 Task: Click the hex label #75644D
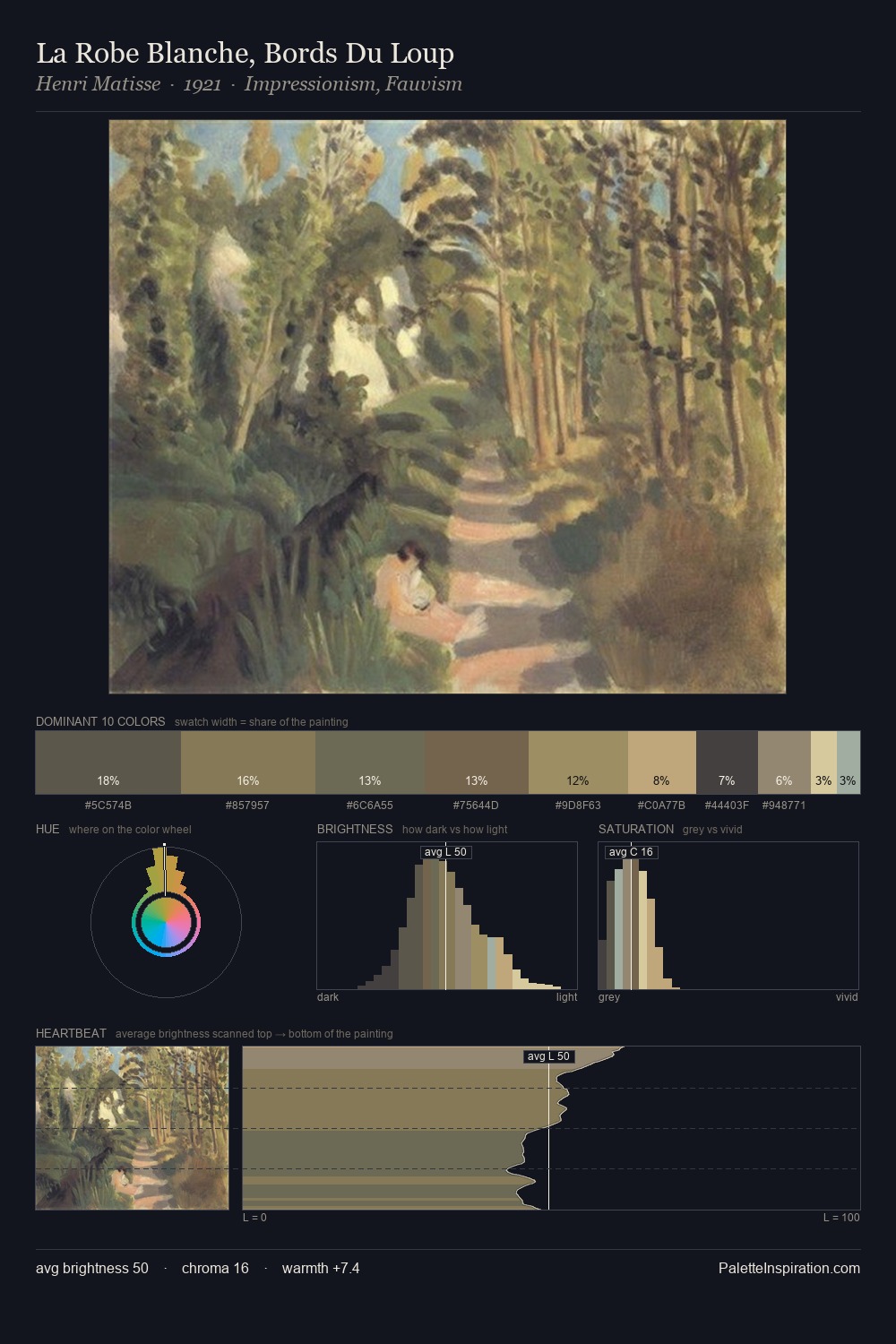476,806
